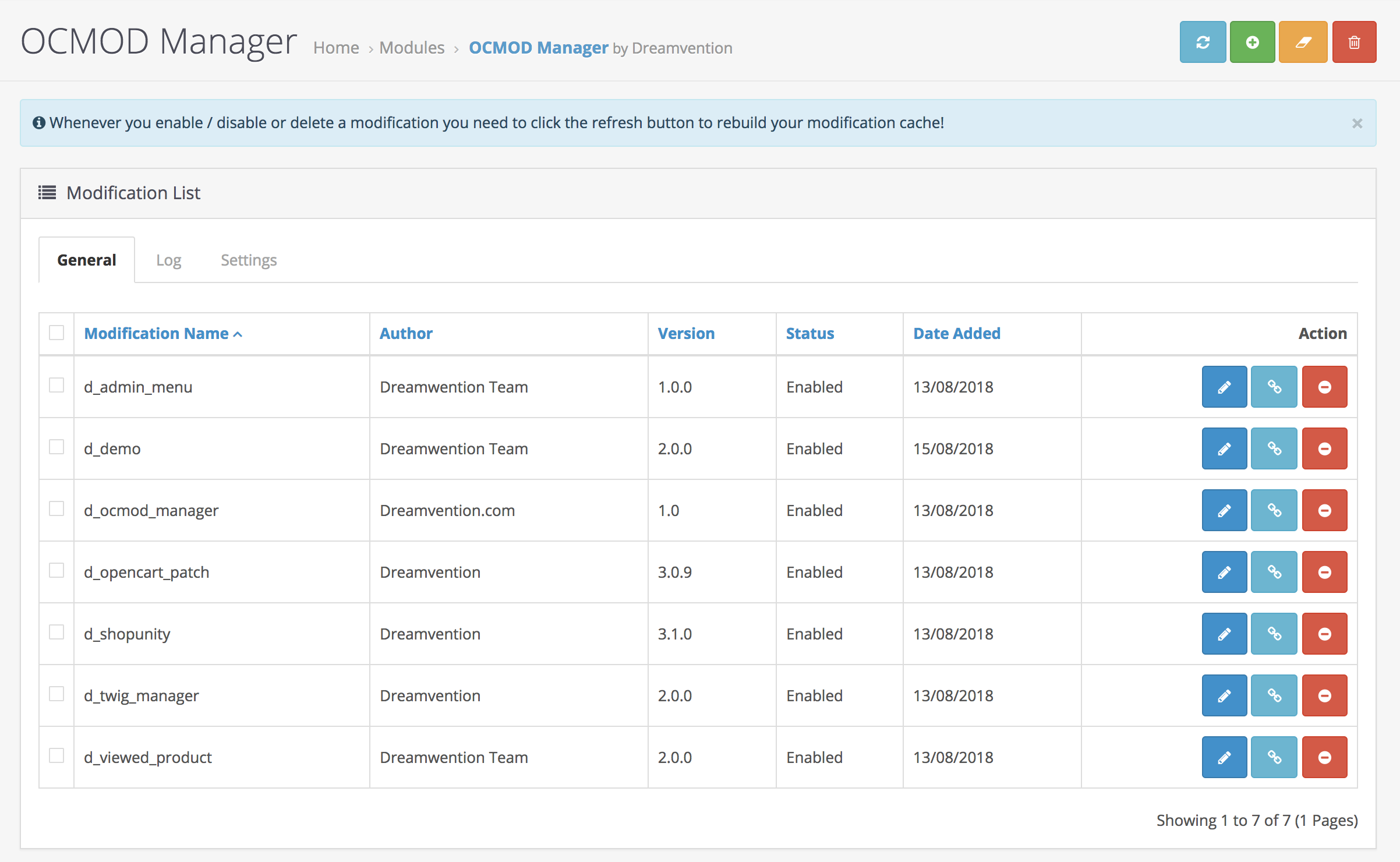Dismiss the refresh info alert

[1357, 123]
